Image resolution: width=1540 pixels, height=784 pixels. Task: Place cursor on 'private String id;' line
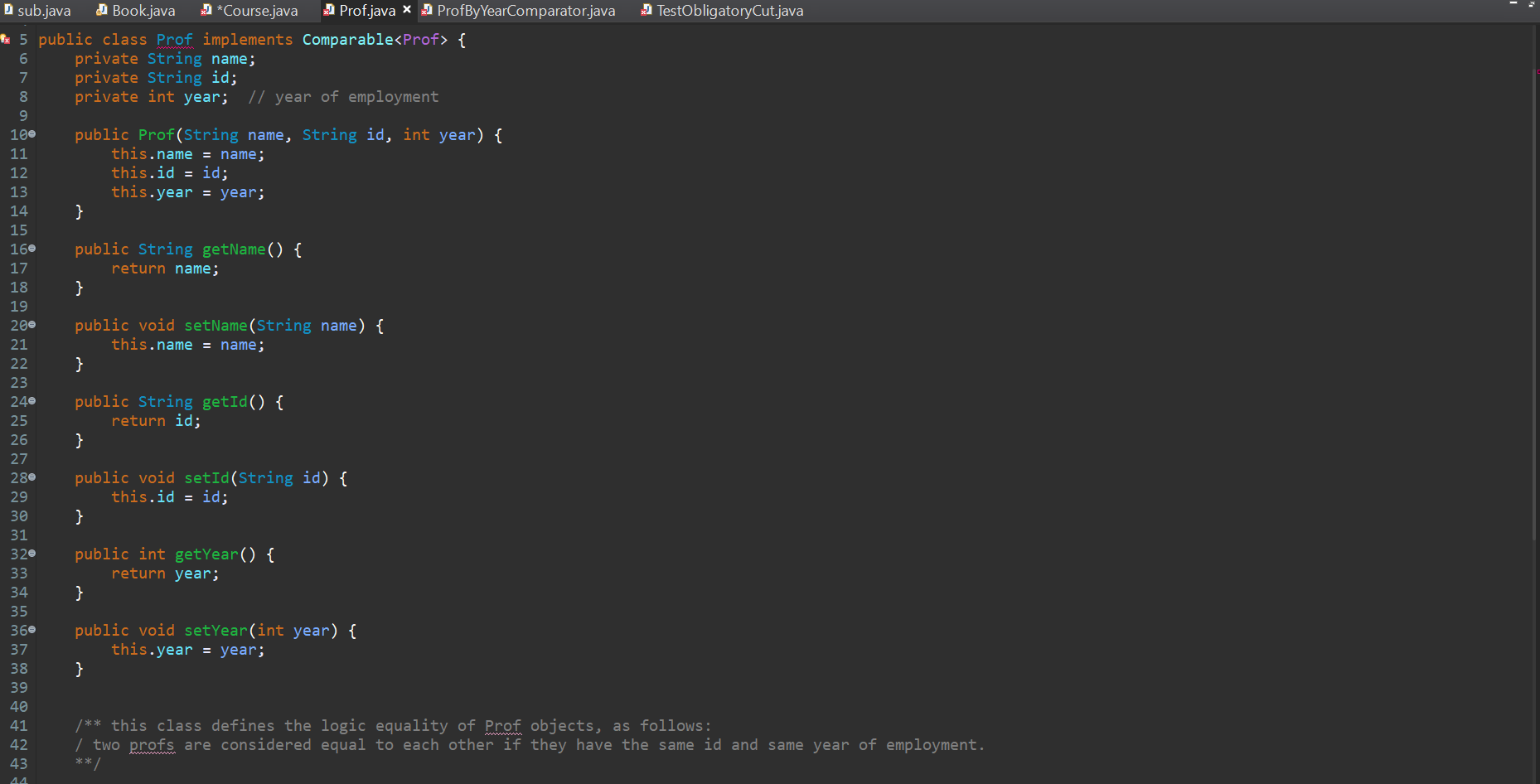coord(156,78)
